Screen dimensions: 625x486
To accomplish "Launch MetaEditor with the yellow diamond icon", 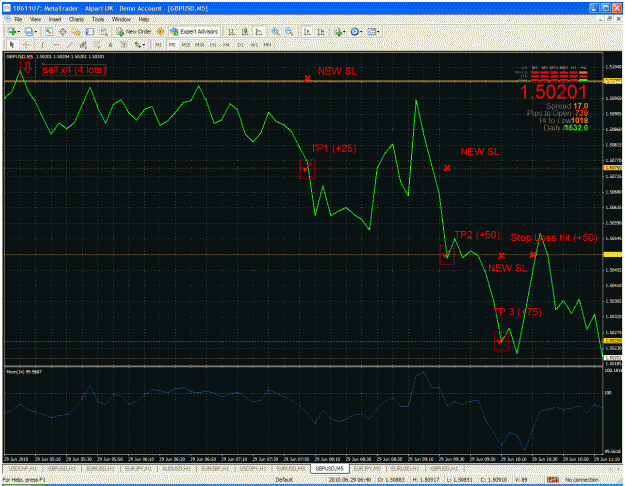I will click(160, 31).
